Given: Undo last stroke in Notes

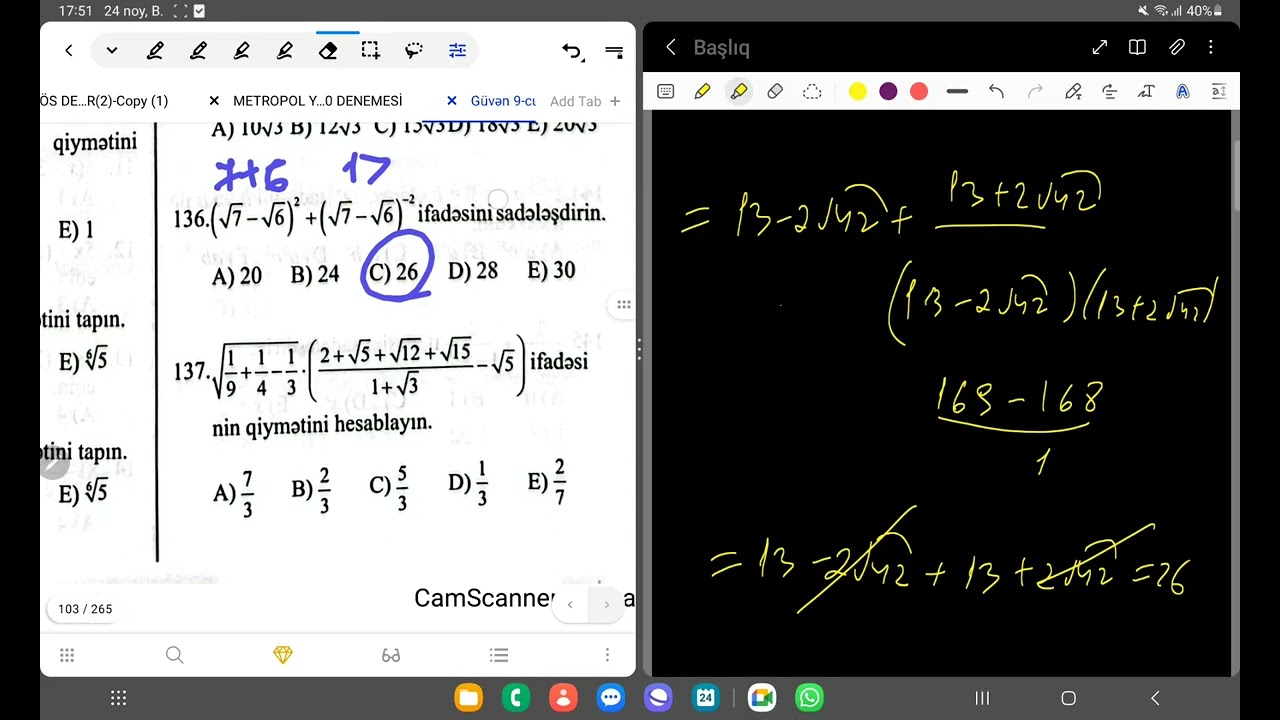Looking at the screenshot, I should pos(996,91).
